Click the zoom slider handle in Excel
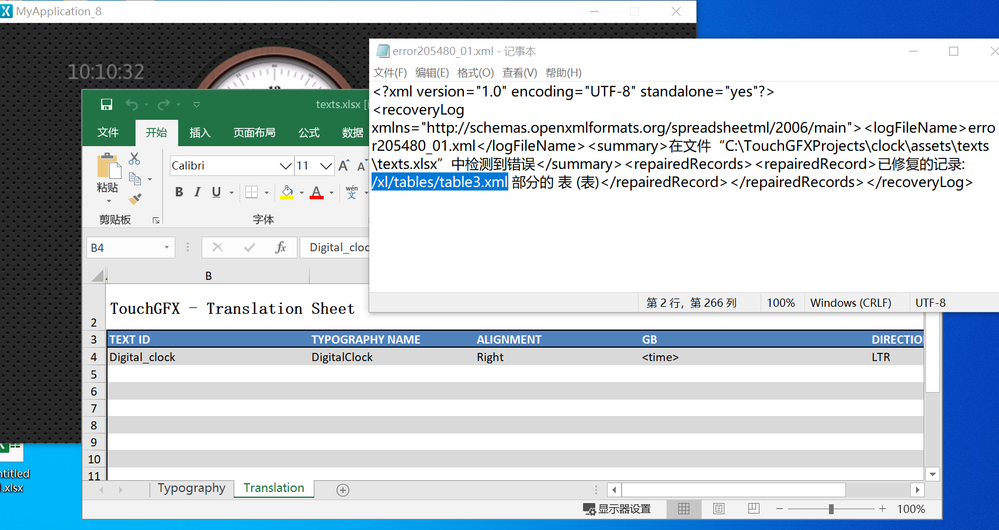Image resolution: width=999 pixels, height=530 pixels. pos(831,509)
